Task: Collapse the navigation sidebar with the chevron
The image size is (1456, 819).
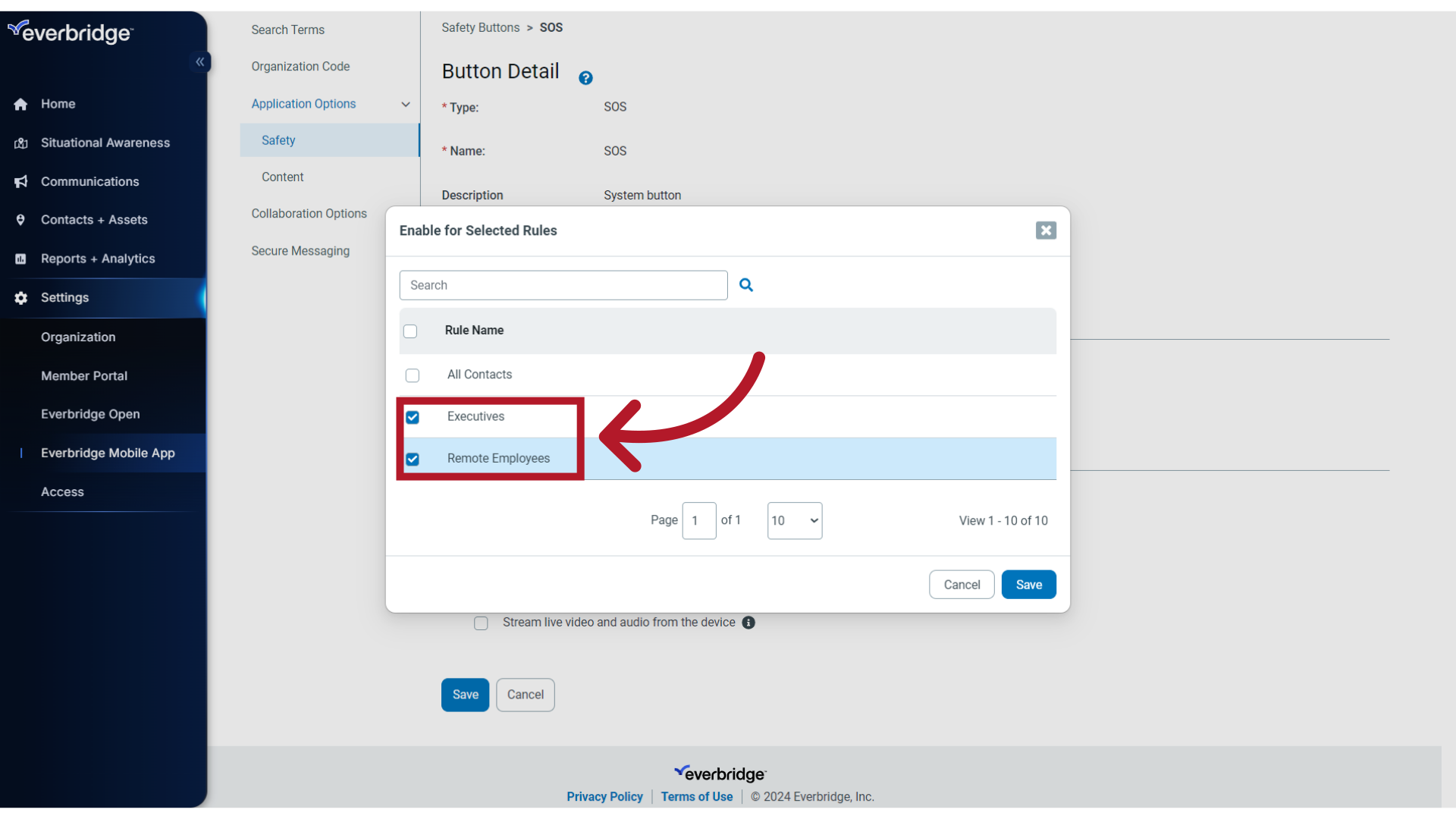Action: (200, 61)
